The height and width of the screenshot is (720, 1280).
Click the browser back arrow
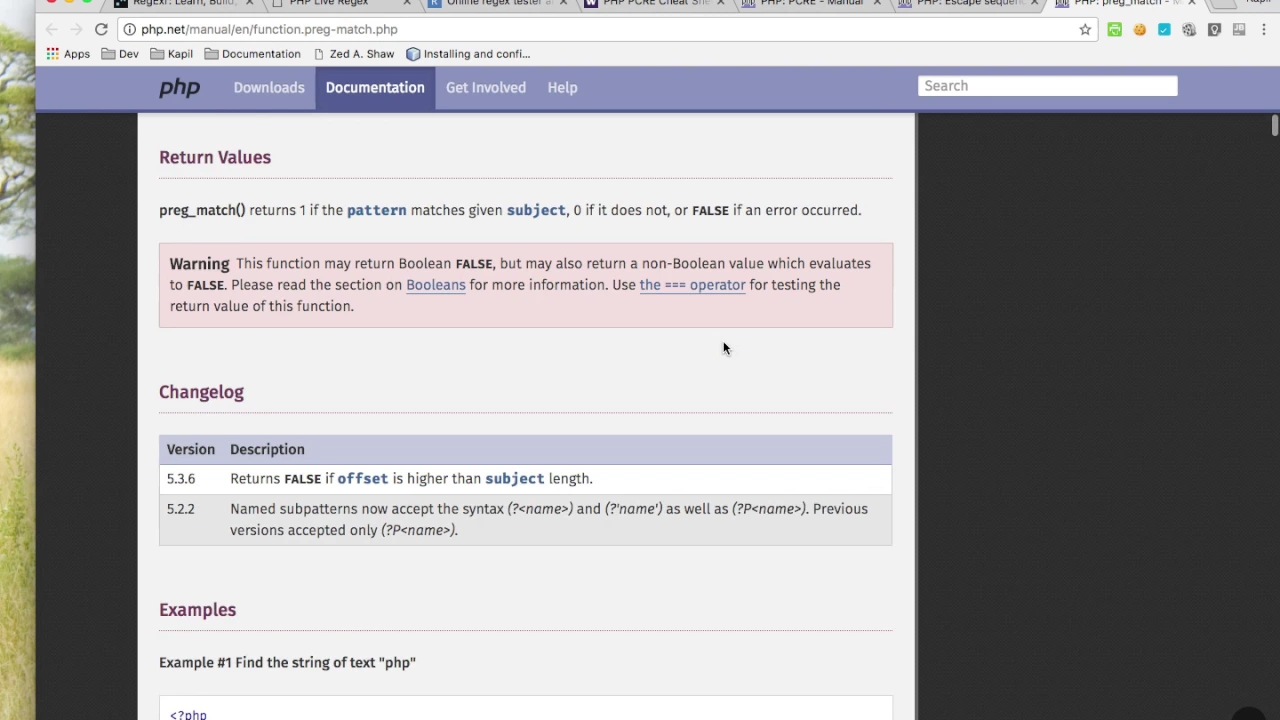pyautogui.click(x=52, y=30)
